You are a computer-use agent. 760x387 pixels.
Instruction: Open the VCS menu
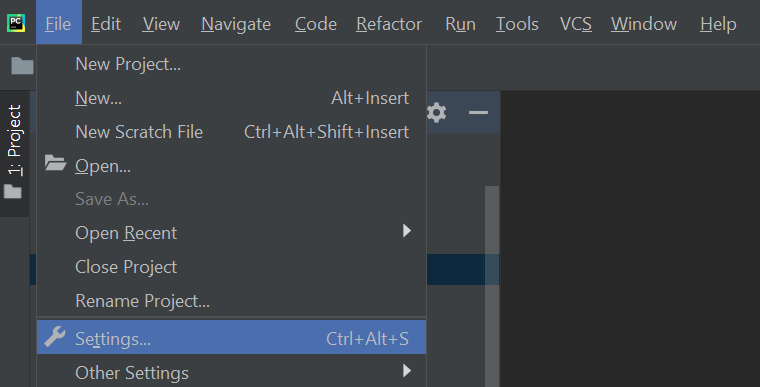[x=576, y=23]
